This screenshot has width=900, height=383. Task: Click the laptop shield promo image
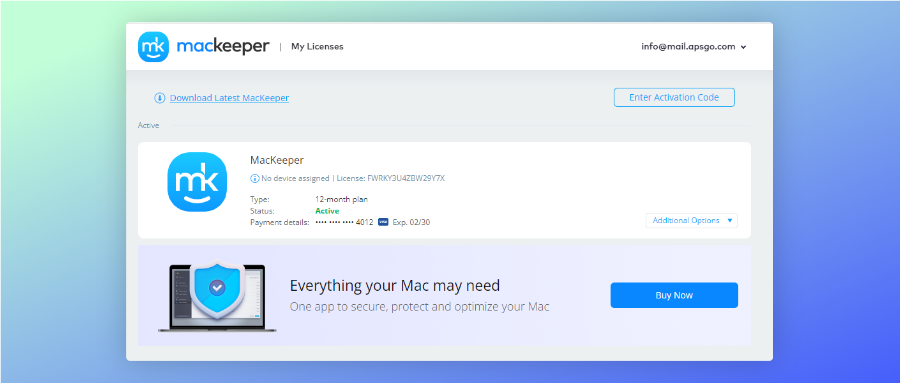tap(217, 297)
